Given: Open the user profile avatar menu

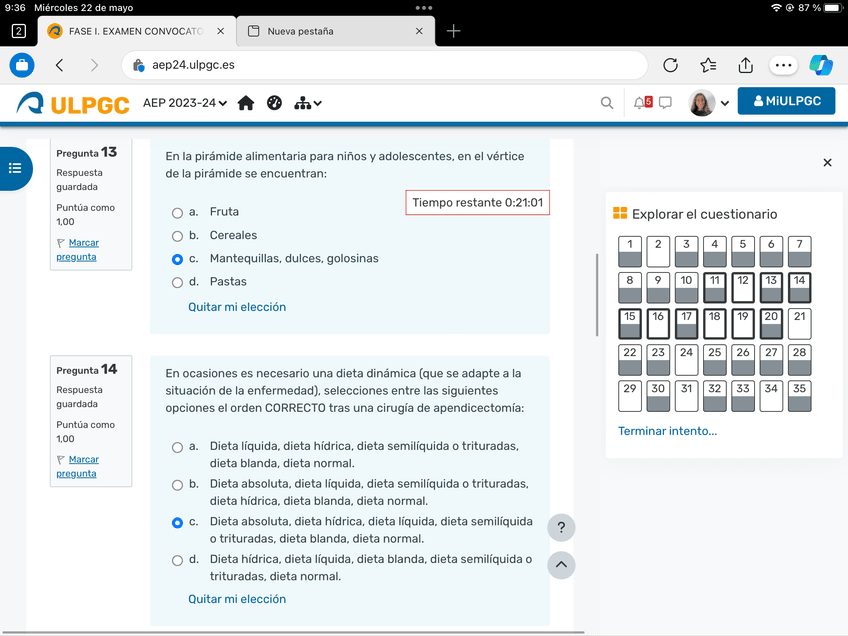Looking at the screenshot, I should coord(709,103).
